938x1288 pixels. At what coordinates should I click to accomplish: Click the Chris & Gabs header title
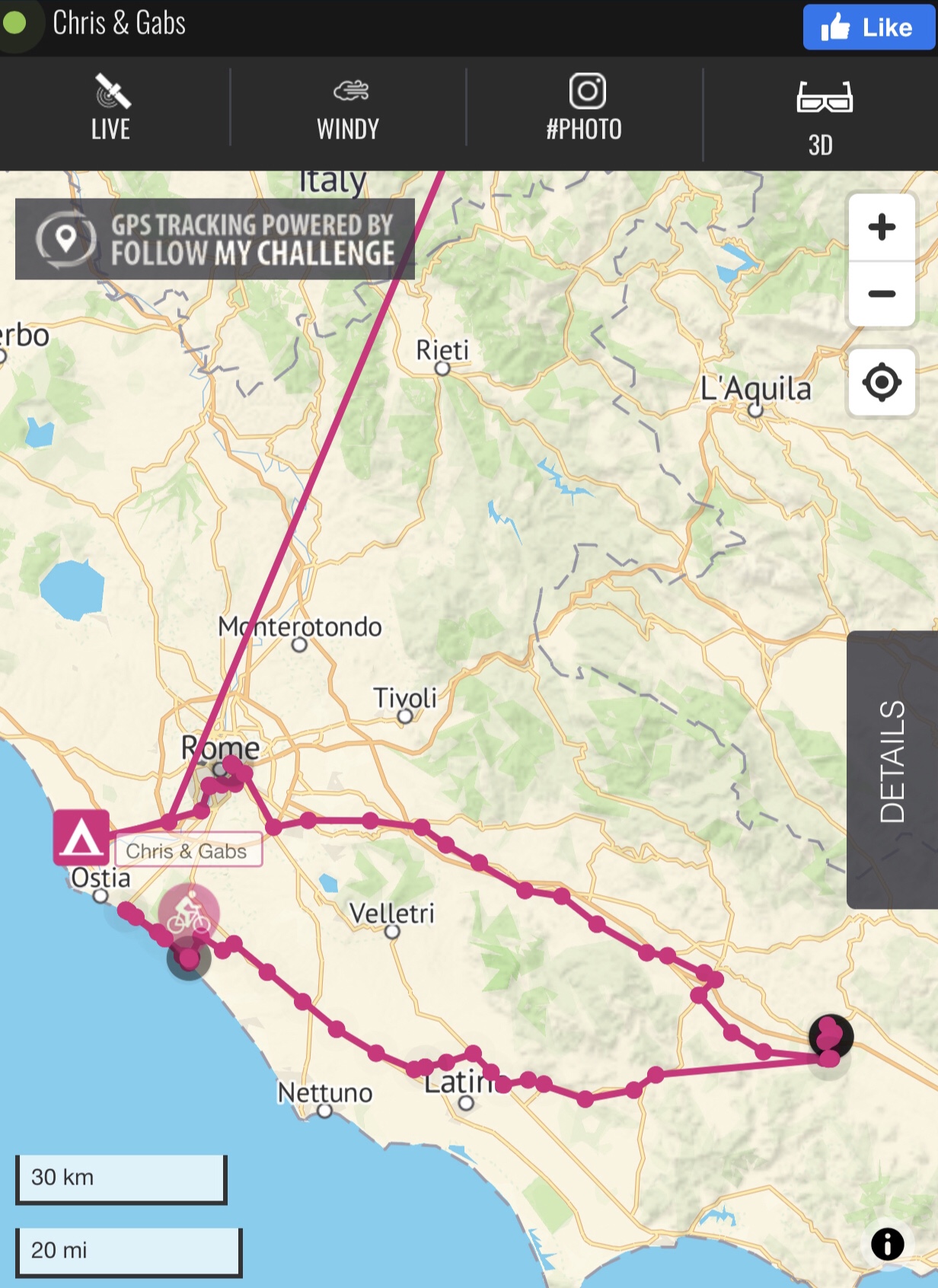click(119, 24)
